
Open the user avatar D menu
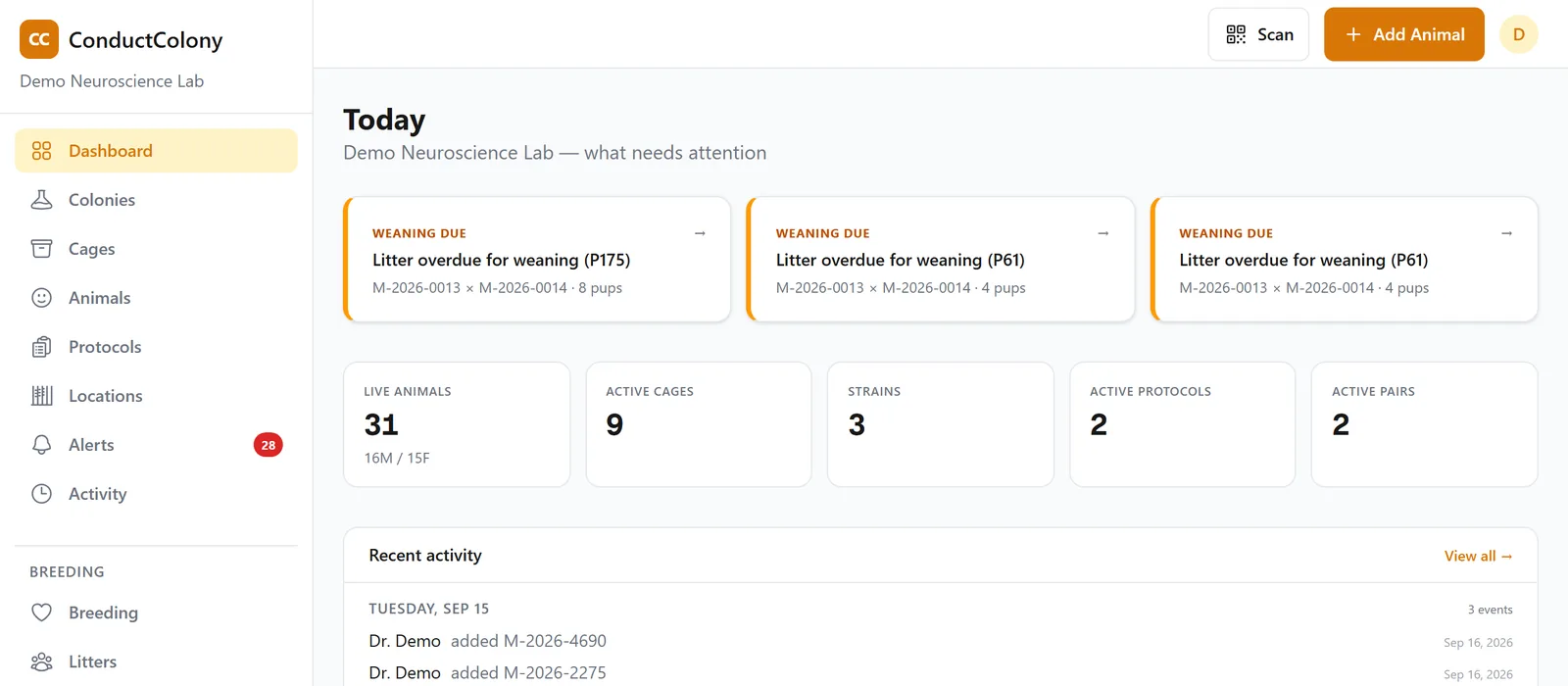click(x=1519, y=34)
